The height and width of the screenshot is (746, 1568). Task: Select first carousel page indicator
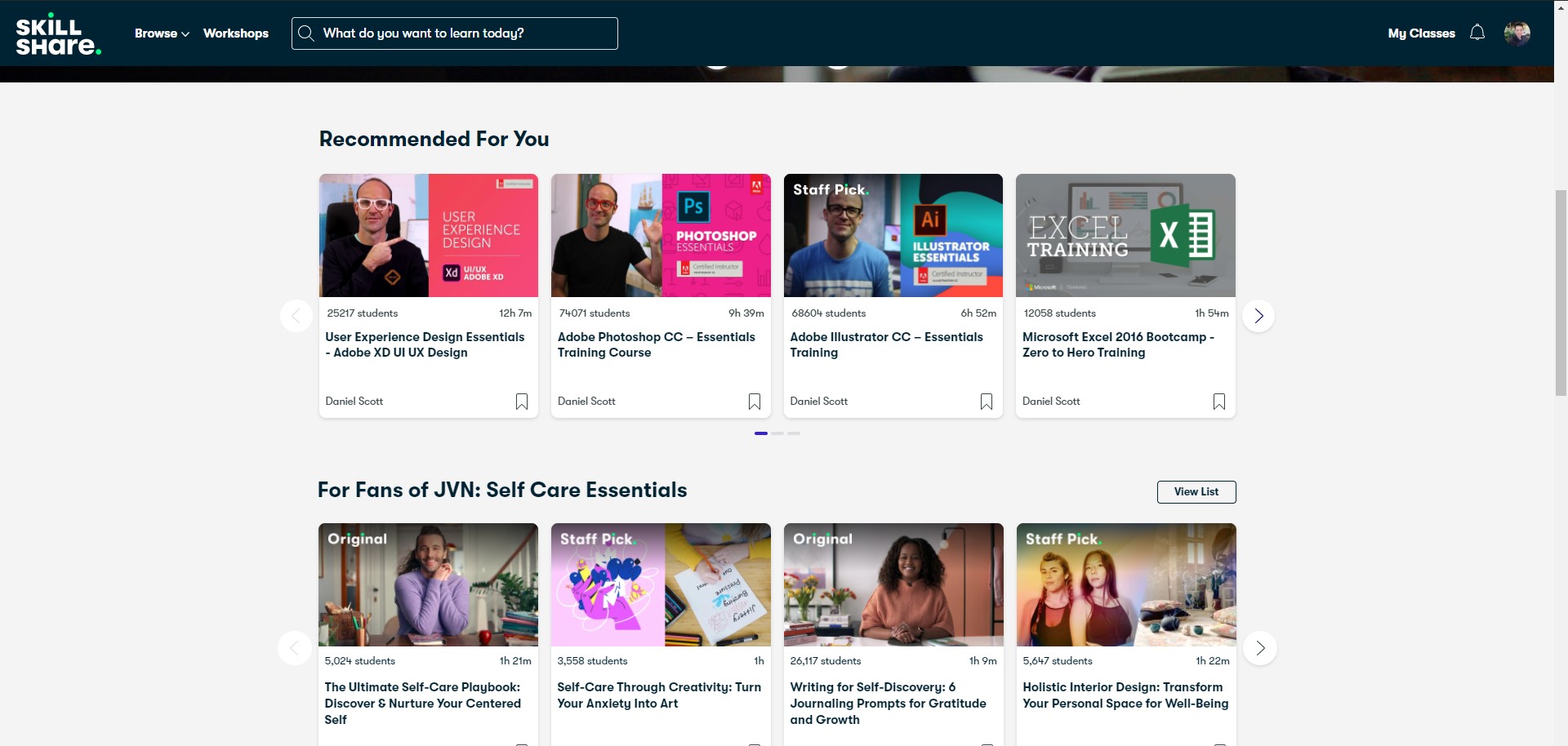coord(761,433)
